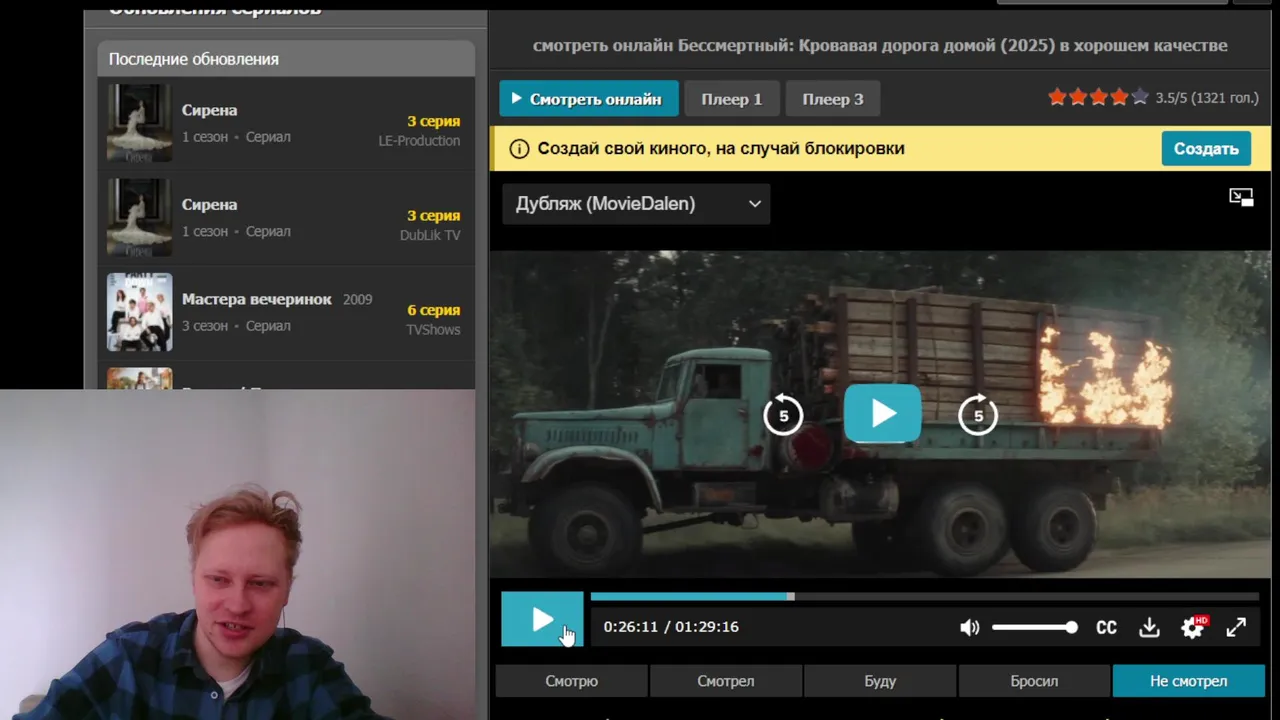
Task: Mark the movie as Смотрю
Action: 572,681
